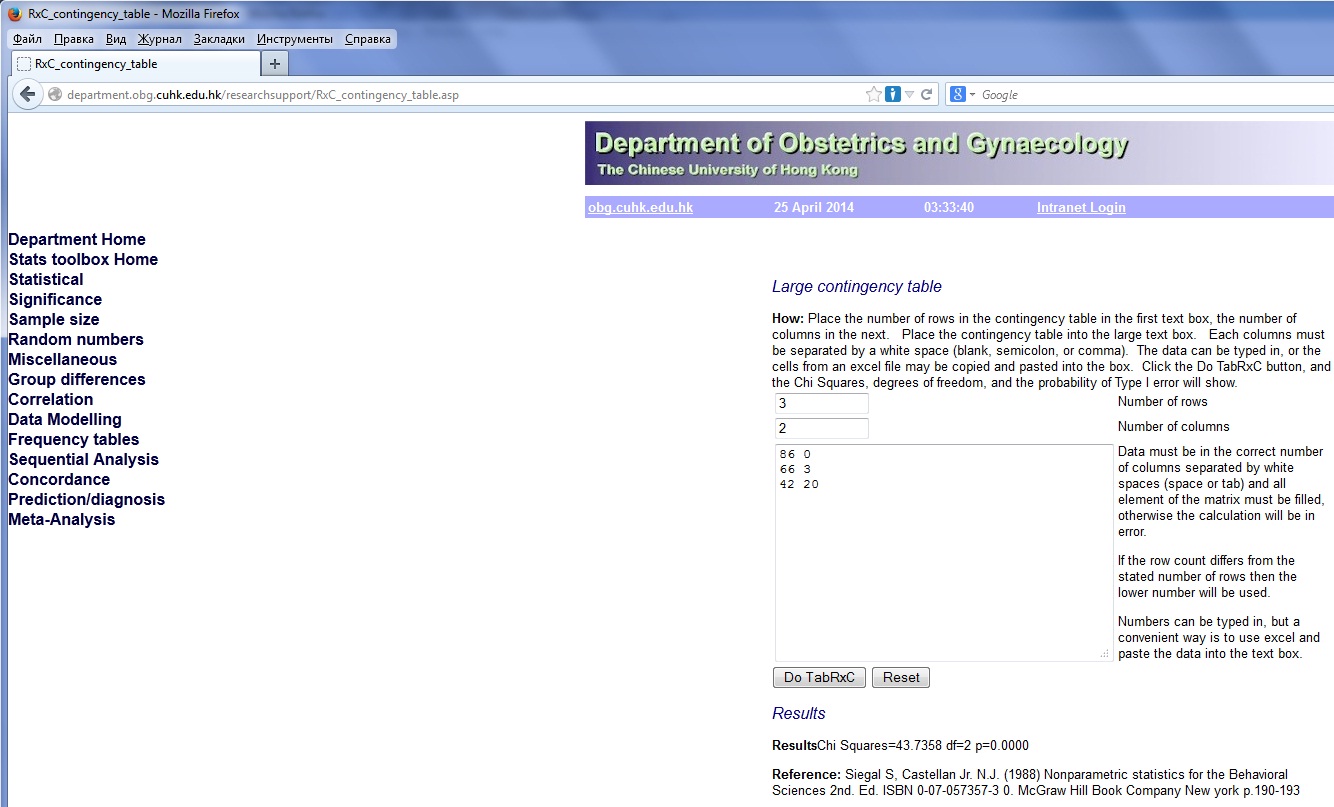Open a new tab with plus button
Image resolution: width=1334 pixels, height=807 pixels.
pyautogui.click(x=275, y=64)
